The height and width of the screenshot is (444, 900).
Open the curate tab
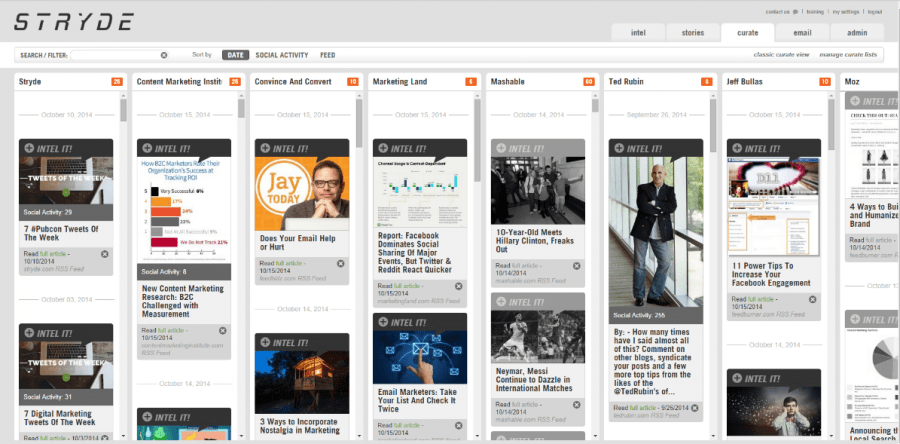tap(747, 33)
